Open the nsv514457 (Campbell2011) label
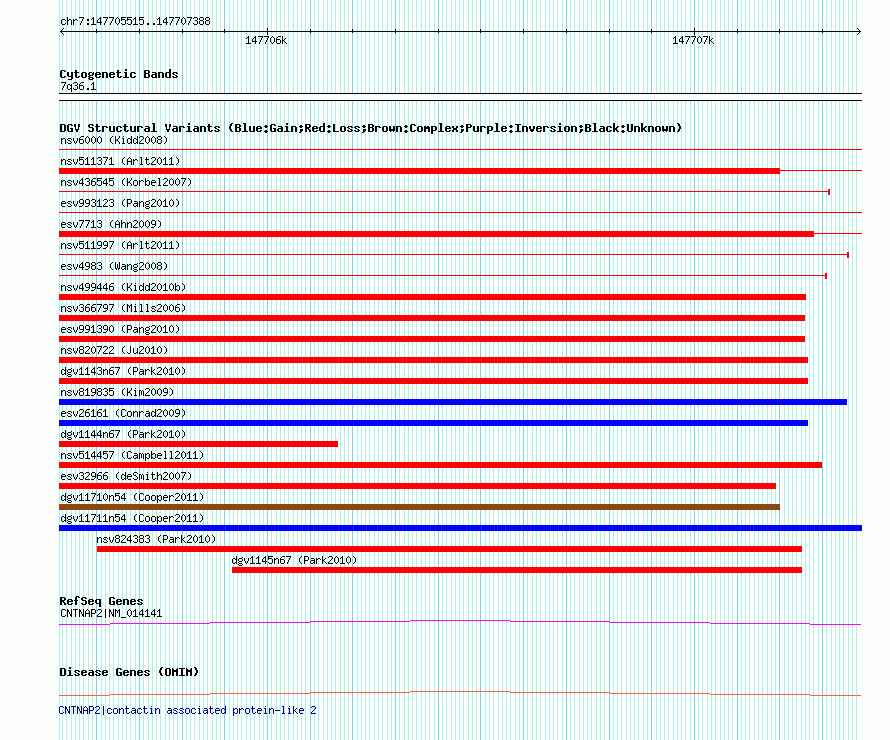This screenshot has width=890, height=740. 132,455
